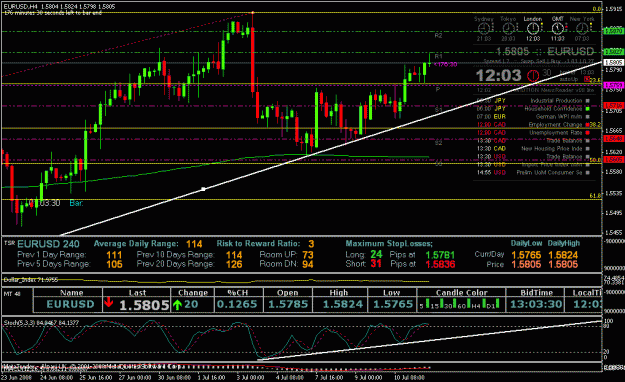625x382 pixels.
Task: Click the Long stop loss price 1.5781
Action: pyautogui.click(x=440, y=255)
